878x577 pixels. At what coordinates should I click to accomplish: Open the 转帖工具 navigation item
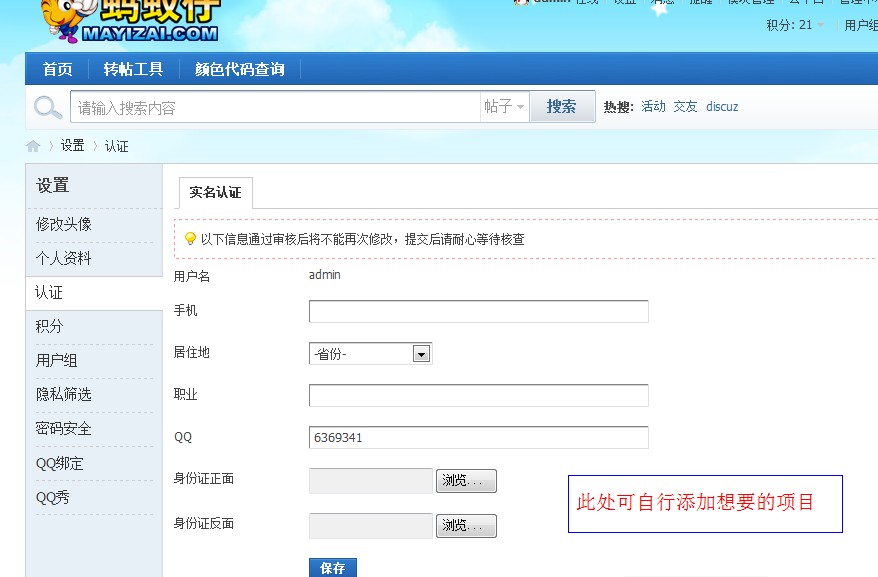click(133, 69)
